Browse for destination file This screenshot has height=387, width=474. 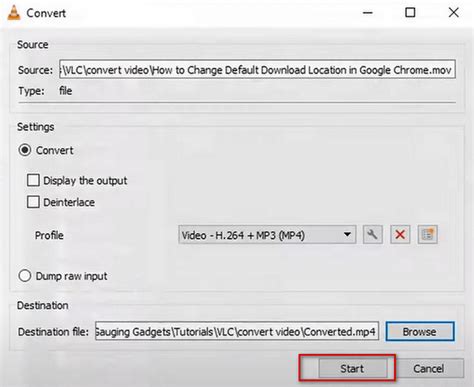(x=420, y=331)
